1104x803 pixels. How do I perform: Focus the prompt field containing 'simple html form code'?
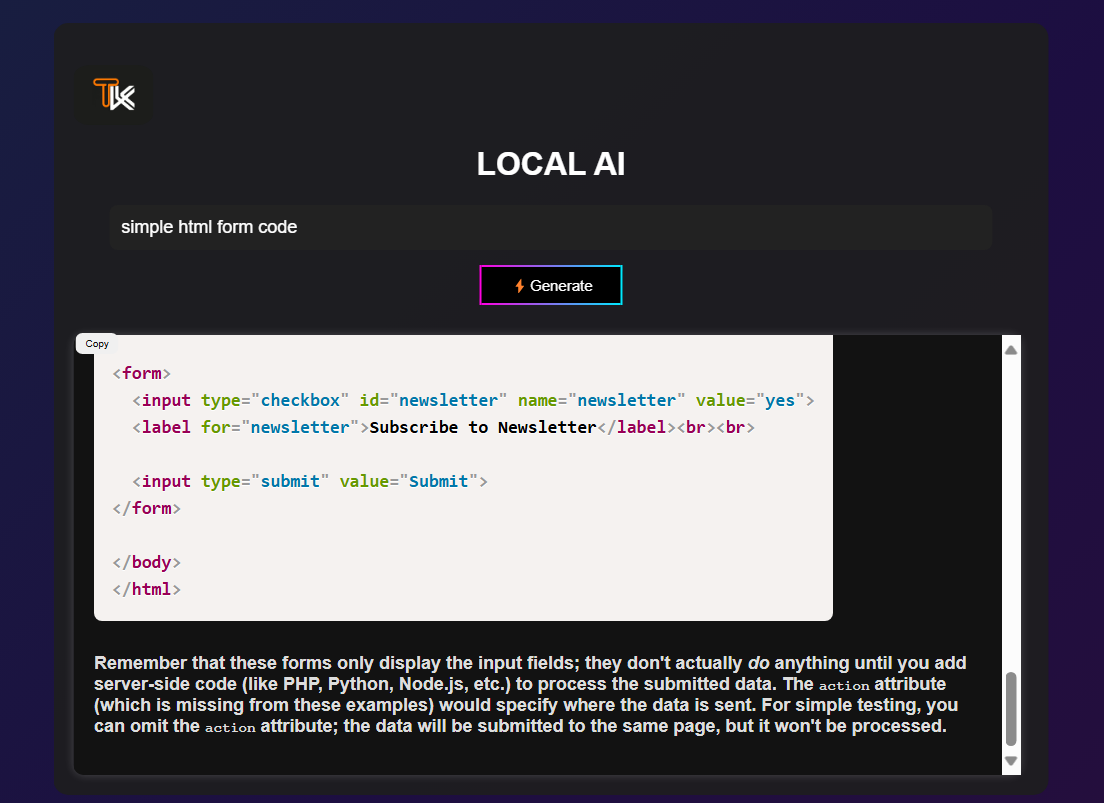pos(550,227)
